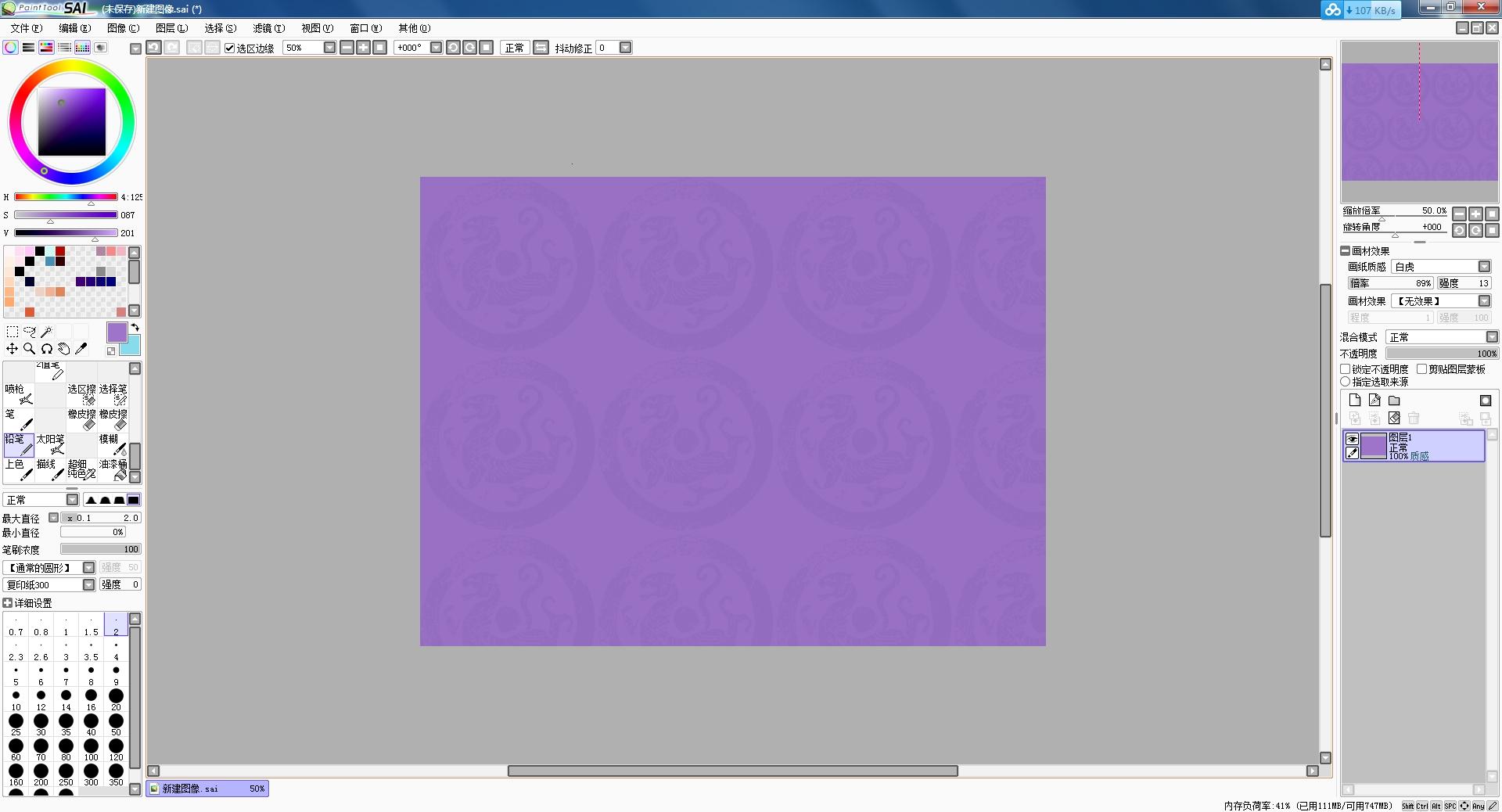Image resolution: width=1502 pixels, height=812 pixels.
Task: Hide 图层1 using the eye icon
Action: pyautogui.click(x=1352, y=439)
